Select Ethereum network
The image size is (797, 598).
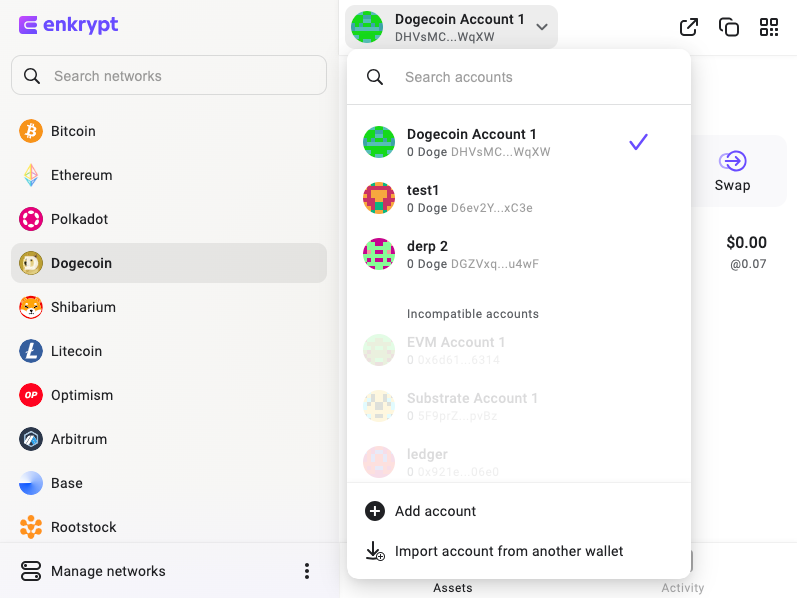pyautogui.click(x=169, y=175)
